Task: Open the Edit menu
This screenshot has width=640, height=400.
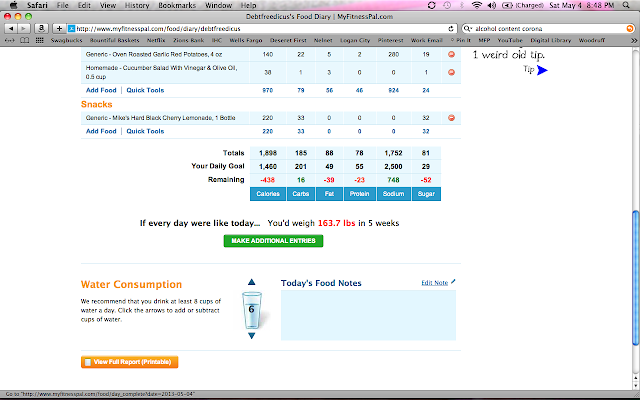Action: [x=84, y=5]
